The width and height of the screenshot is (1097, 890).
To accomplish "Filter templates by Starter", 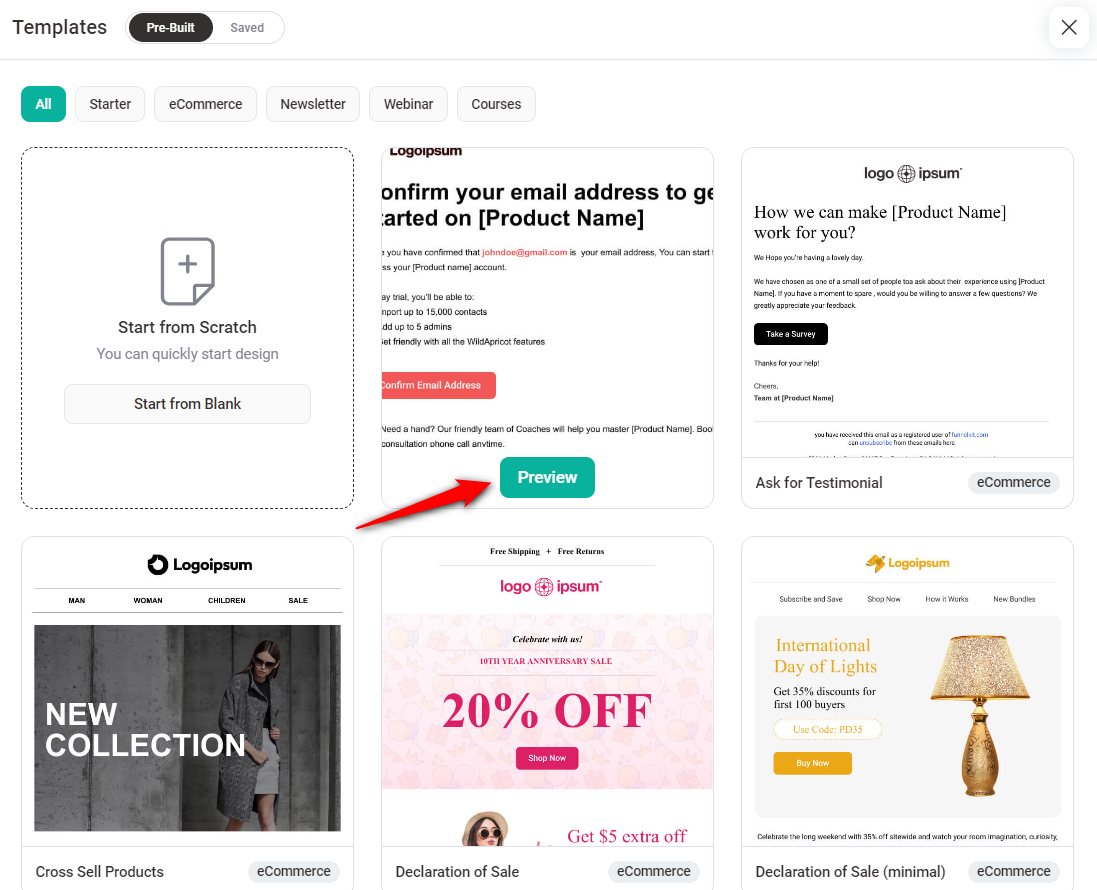I will pyautogui.click(x=110, y=104).
